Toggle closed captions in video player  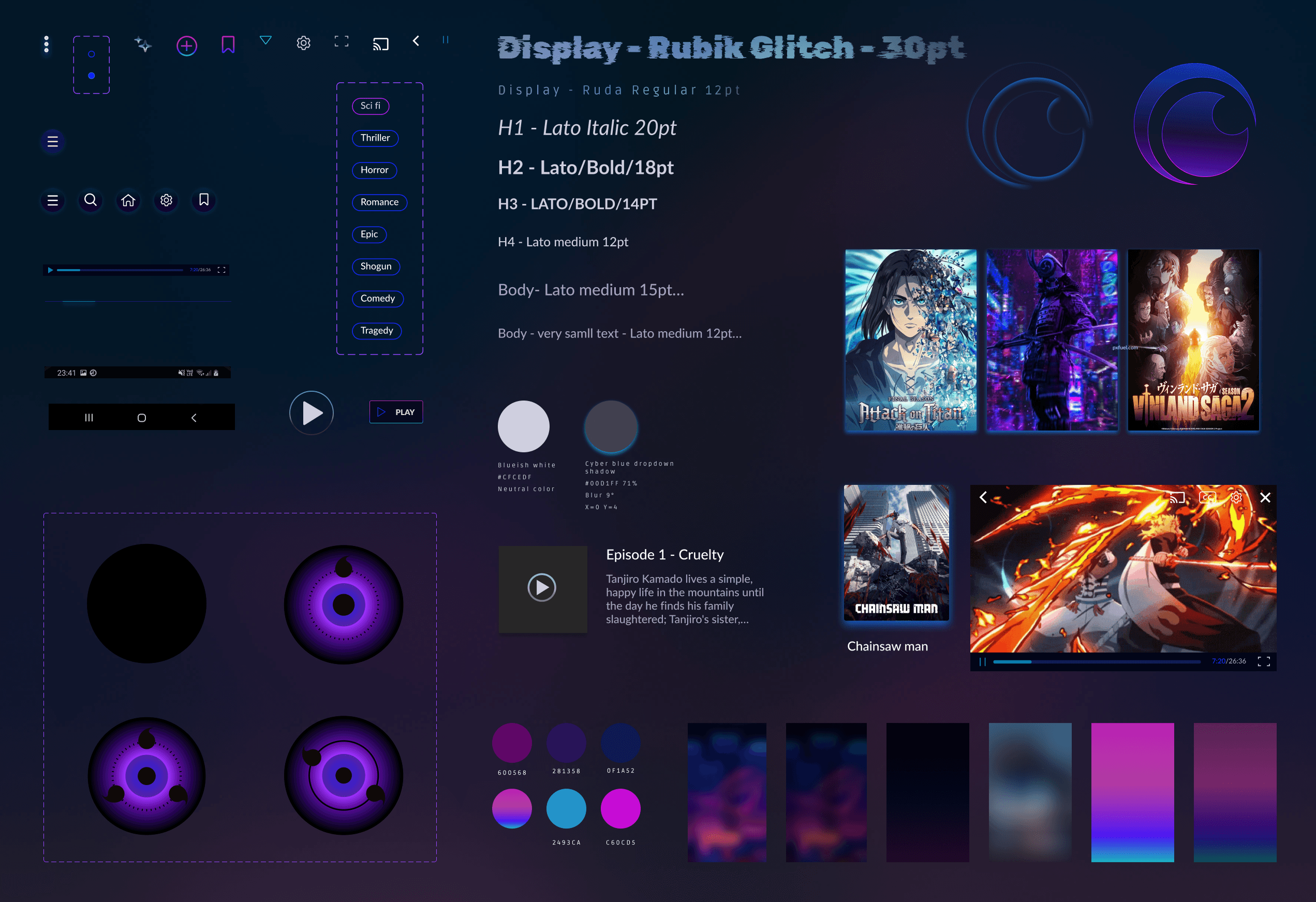point(1207,497)
